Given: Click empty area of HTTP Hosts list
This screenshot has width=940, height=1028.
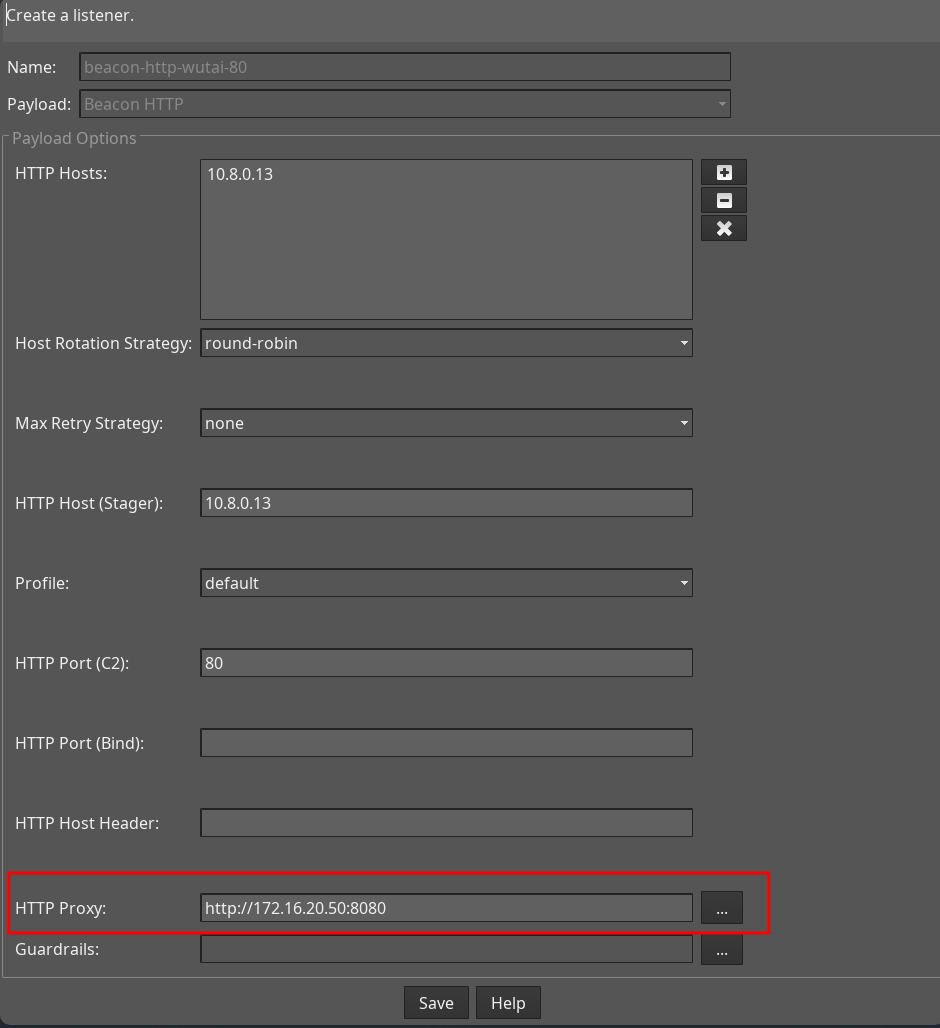Looking at the screenshot, I should (446, 260).
